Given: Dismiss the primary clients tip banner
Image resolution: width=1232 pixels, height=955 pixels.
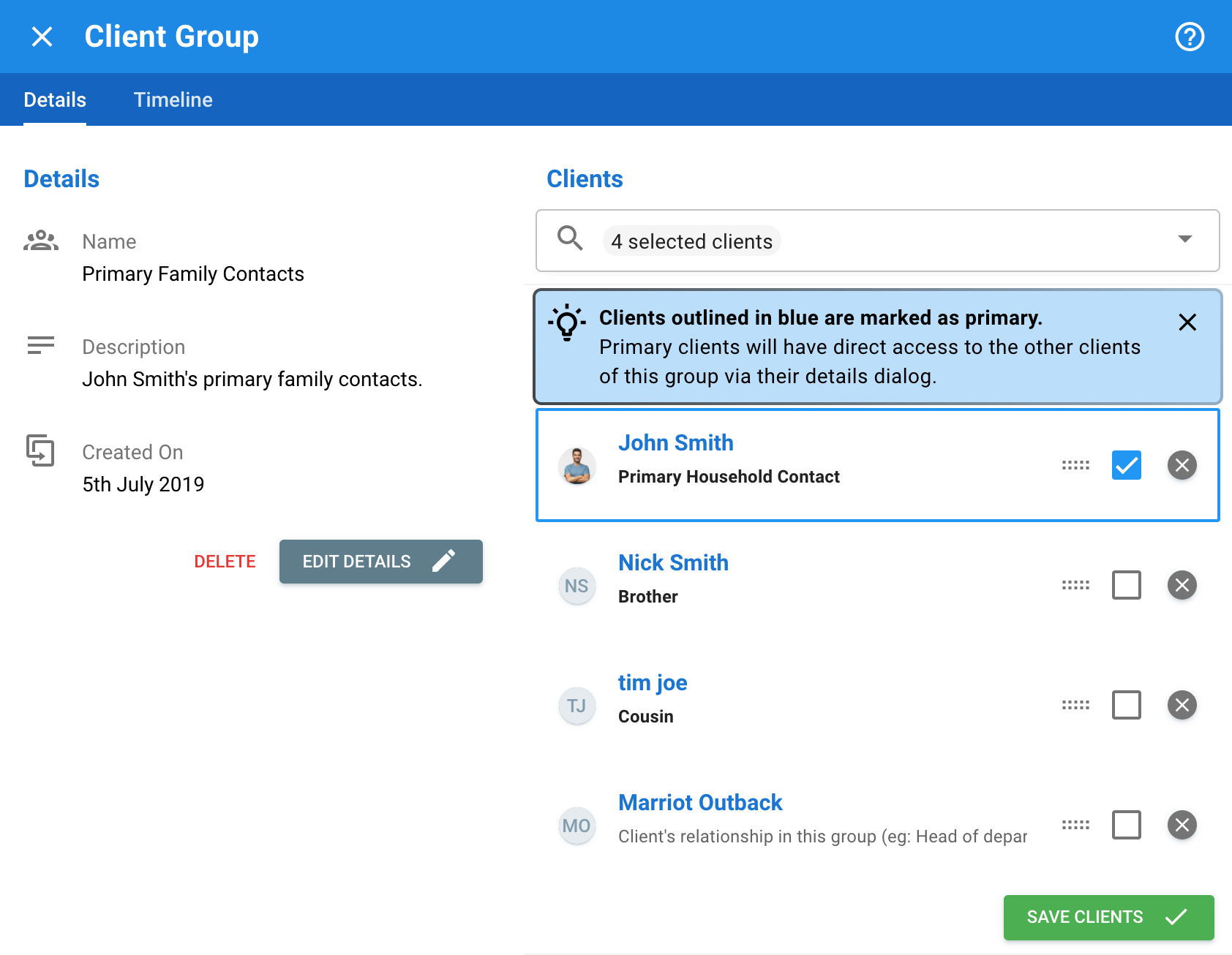Looking at the screenshot, I should pyautogui.click(x=1187, y=322).
